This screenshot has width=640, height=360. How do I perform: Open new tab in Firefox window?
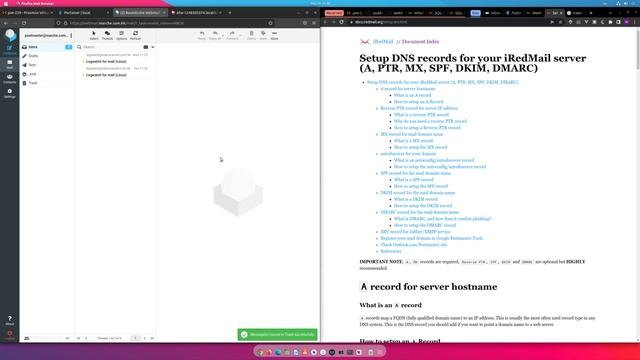(230, 13)
